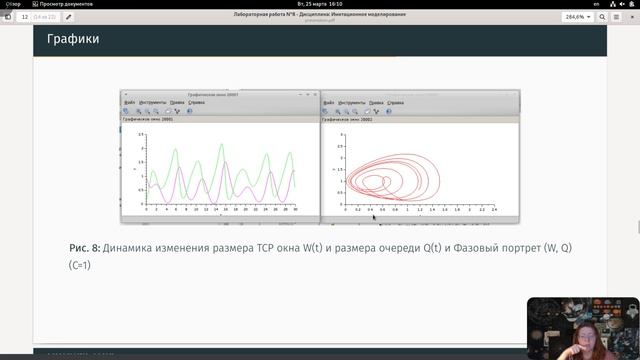Open Файл menu in phase portrait window

[329, 103]
